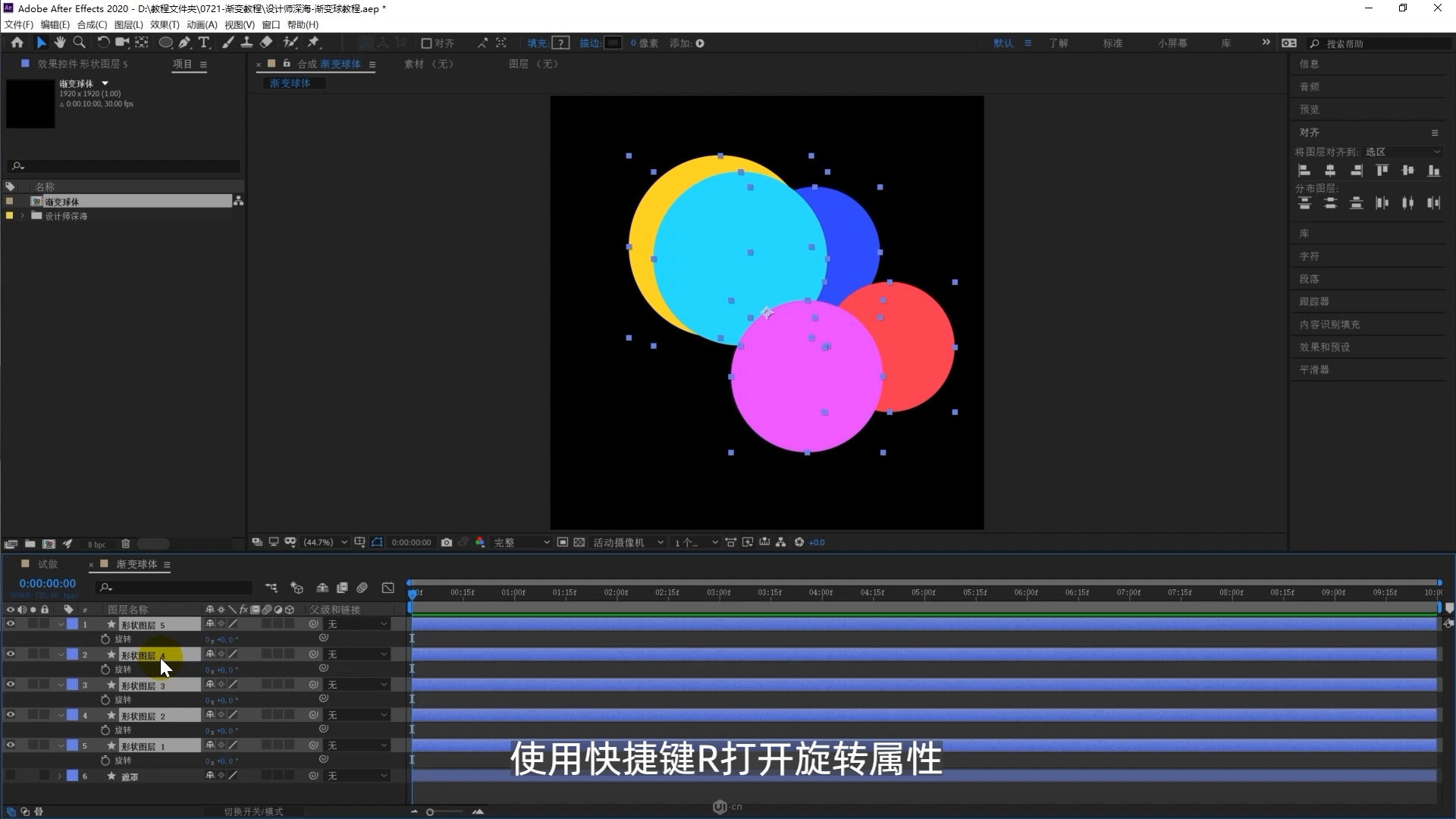Open the viewer magnification 44.7% dropdown
Screen dimensions: 1456x819
(x=325, y=542)
